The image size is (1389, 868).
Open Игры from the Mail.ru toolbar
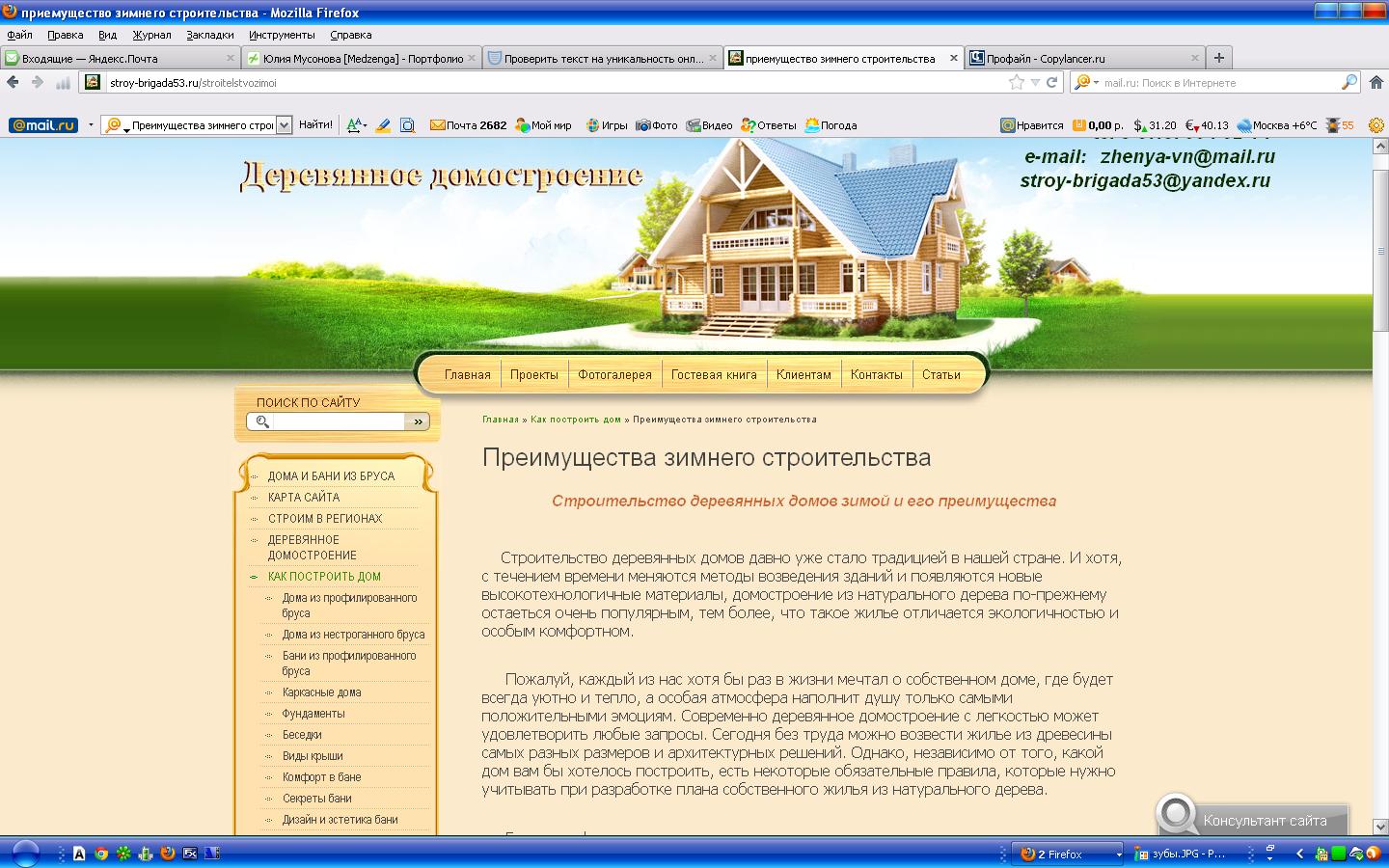click(607, 125)
